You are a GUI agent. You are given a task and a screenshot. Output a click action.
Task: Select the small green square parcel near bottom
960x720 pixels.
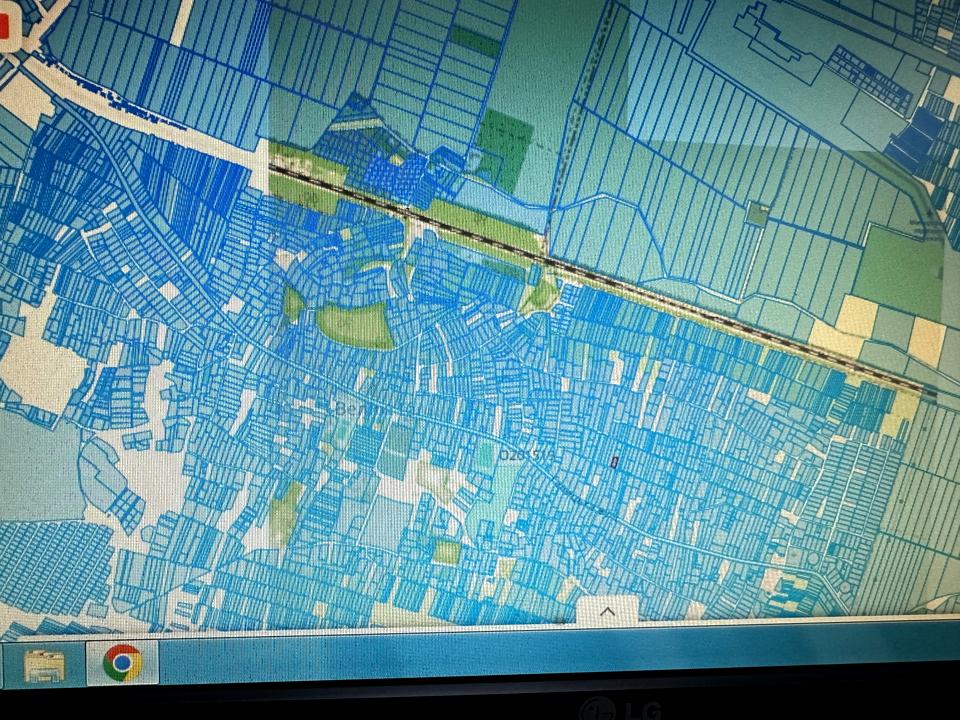point(447,552)
